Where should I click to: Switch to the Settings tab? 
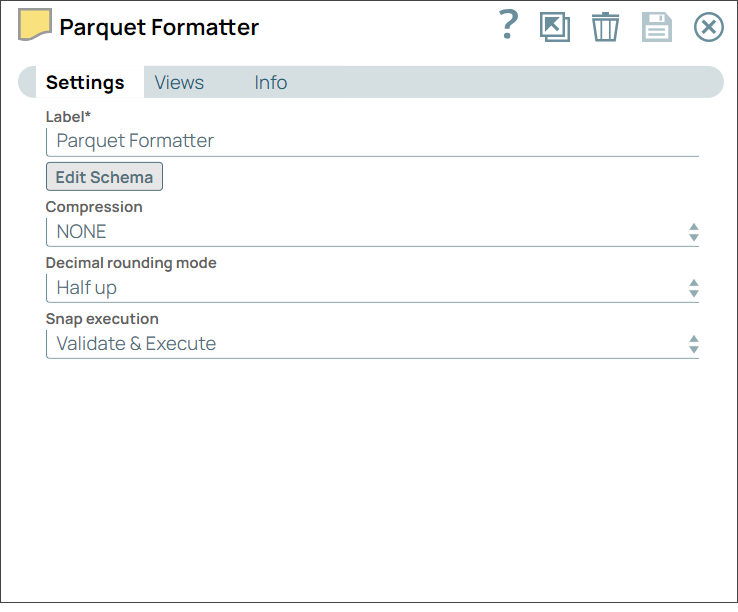click(85, 83)
